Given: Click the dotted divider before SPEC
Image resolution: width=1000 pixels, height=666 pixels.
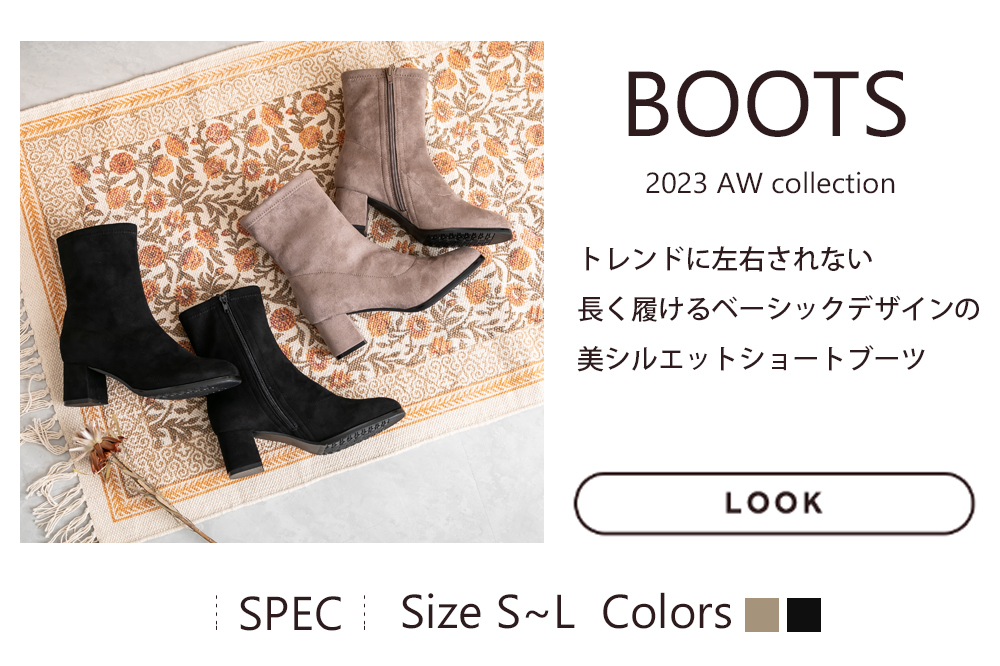Looking at the screenshot, I should [217, 612].
